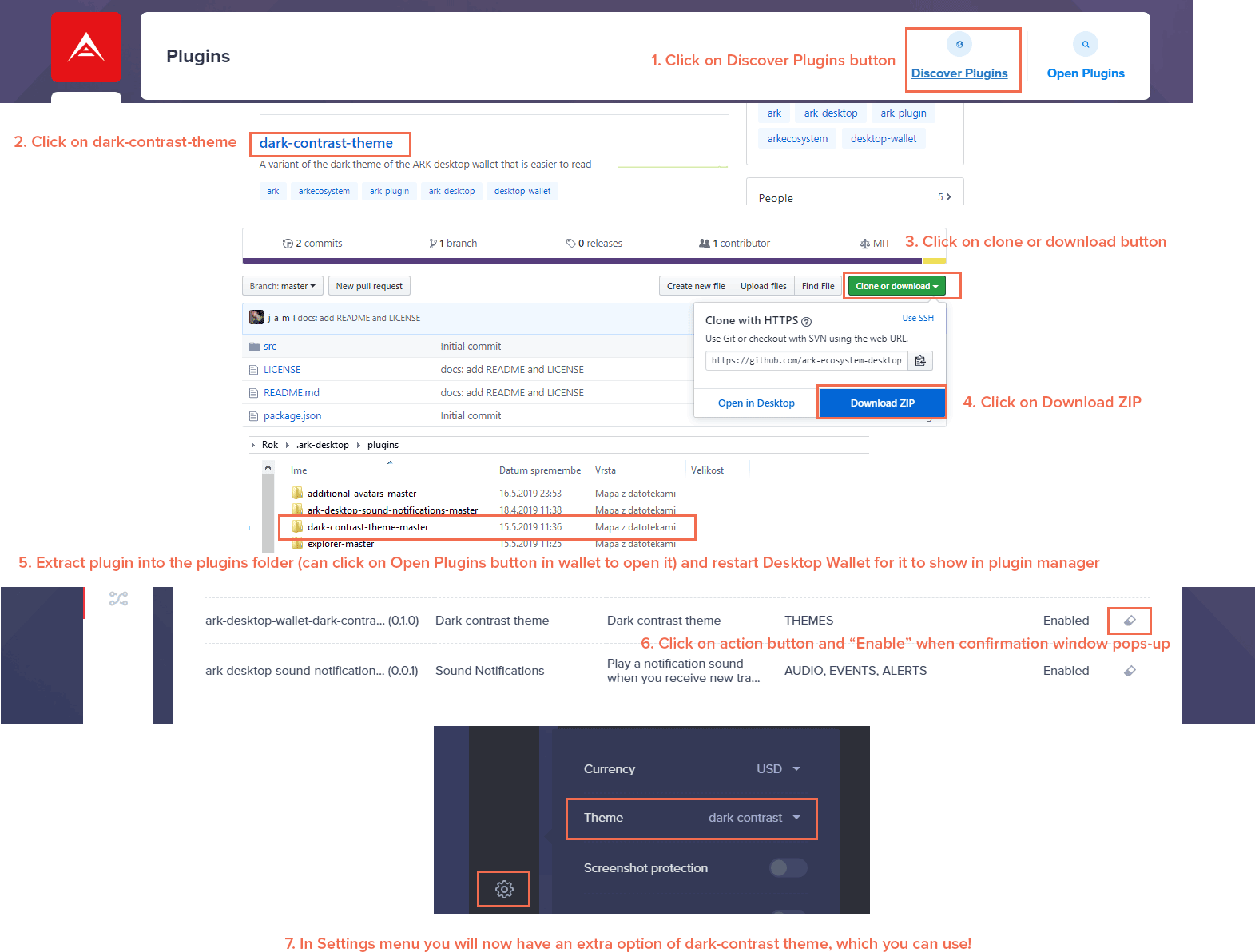
Task: Open the 1 contributor tab
Action: [734, 244]
